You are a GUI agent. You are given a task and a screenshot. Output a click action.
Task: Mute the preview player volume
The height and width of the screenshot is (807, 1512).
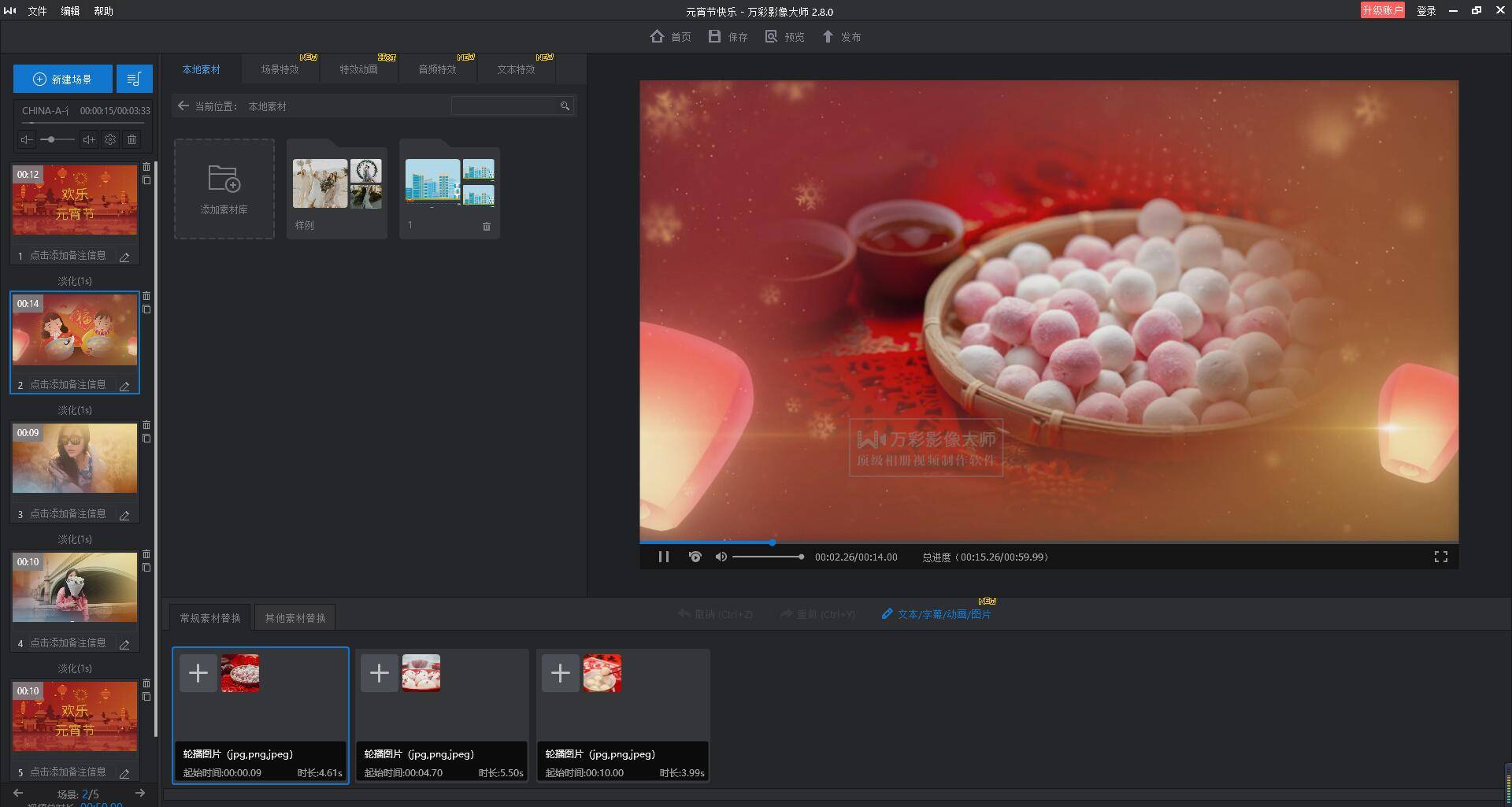(721, 557)
